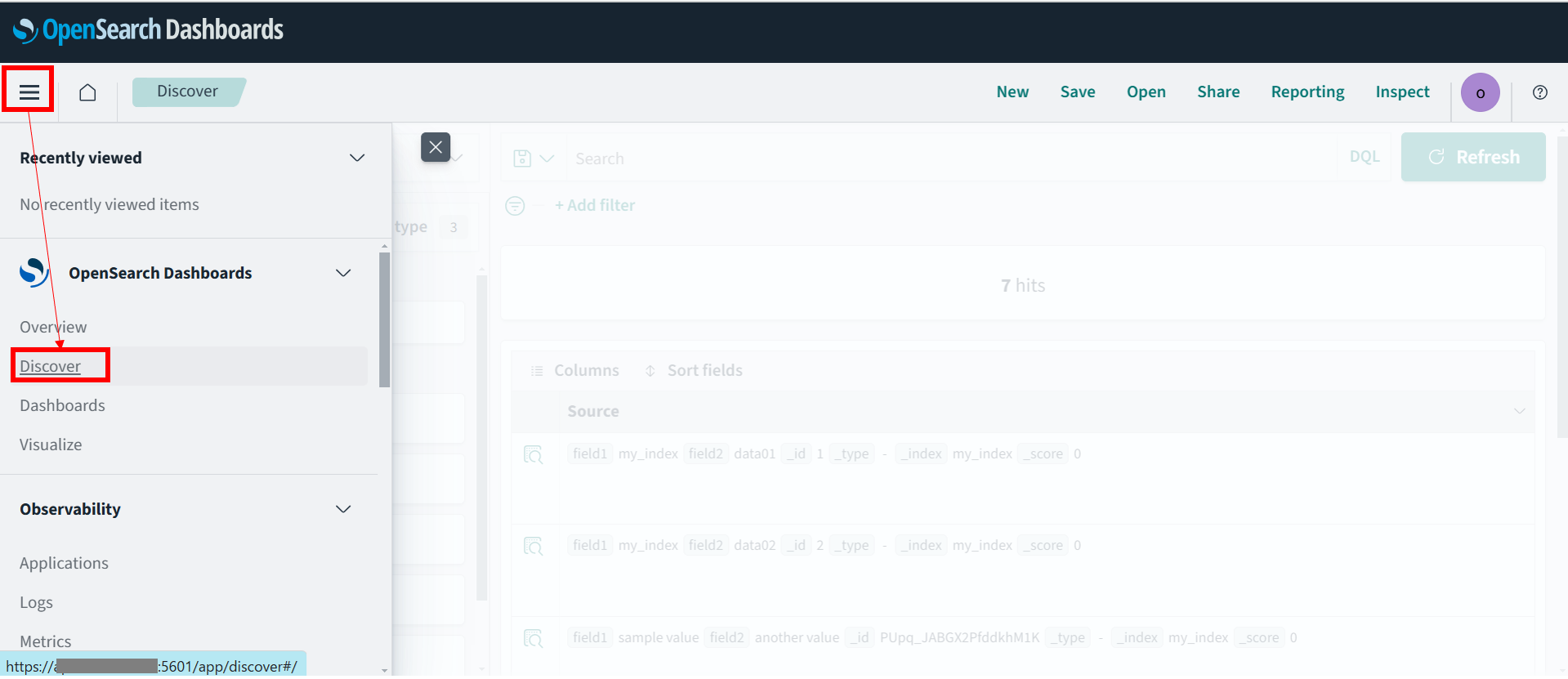The height and width of the screenshot is (679, 1568).
Task: Collapse the Observability nav group
Action: pyautogui.click(x=343, y=509)
